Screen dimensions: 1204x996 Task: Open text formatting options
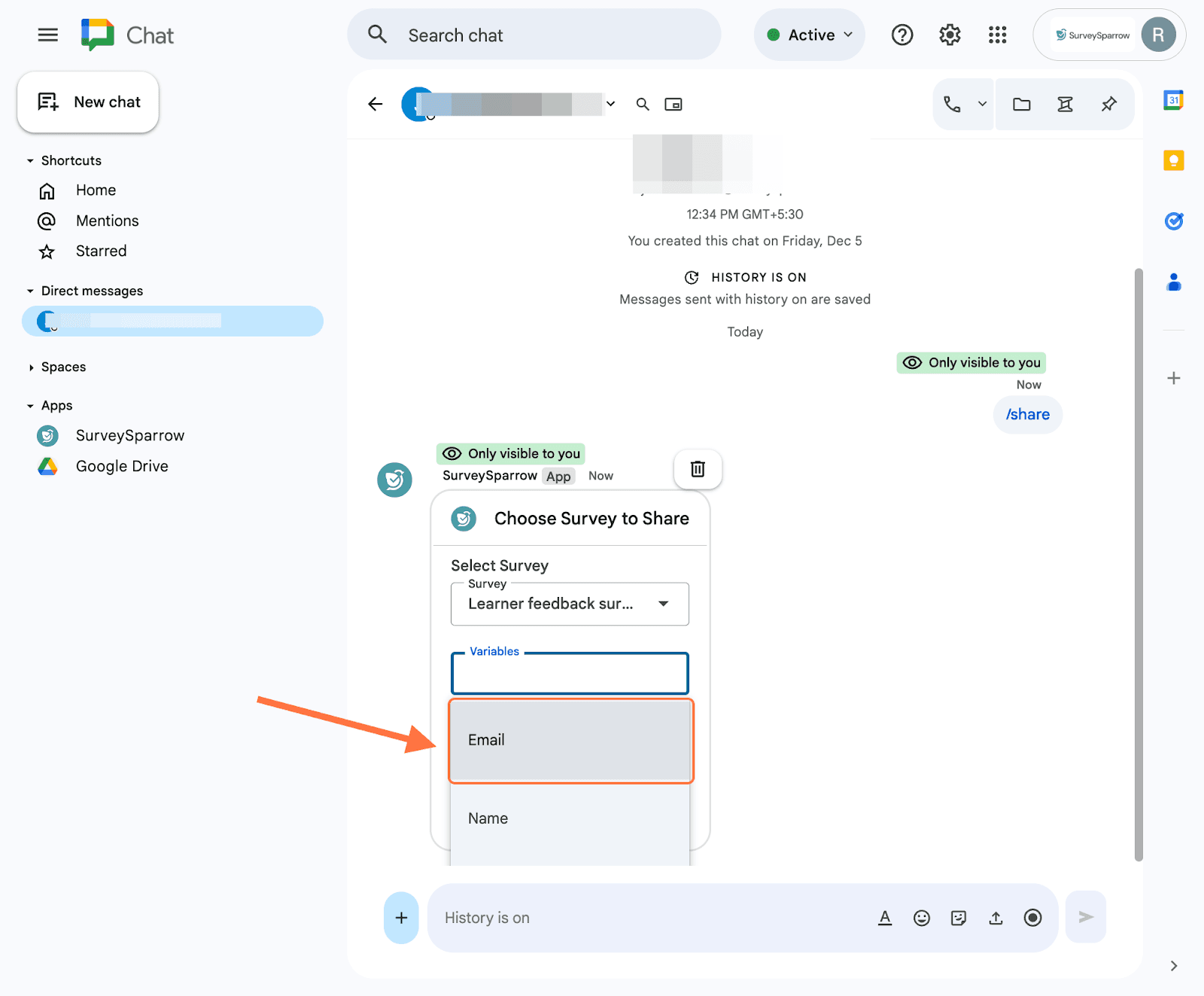pyautogui.click(x=885, y=918)
